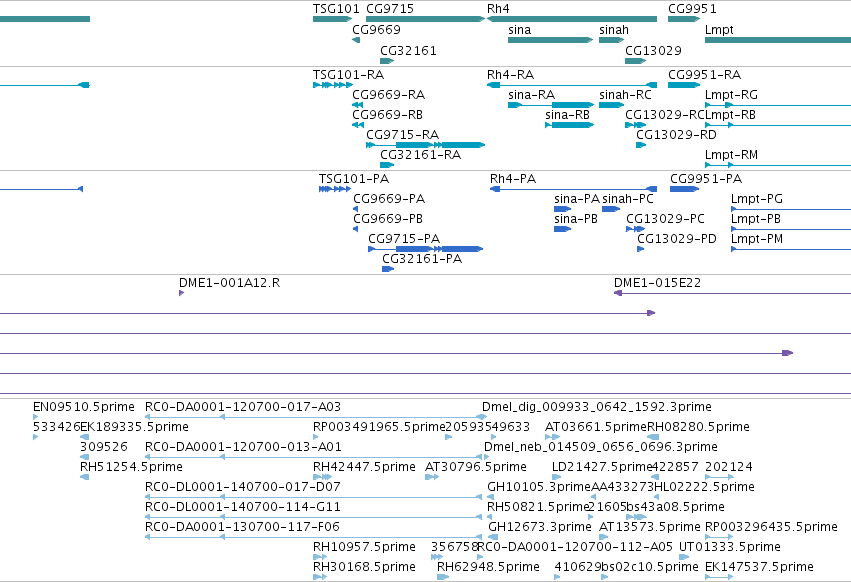Click the CG13029 gene feature

click(x=636, y=61)
